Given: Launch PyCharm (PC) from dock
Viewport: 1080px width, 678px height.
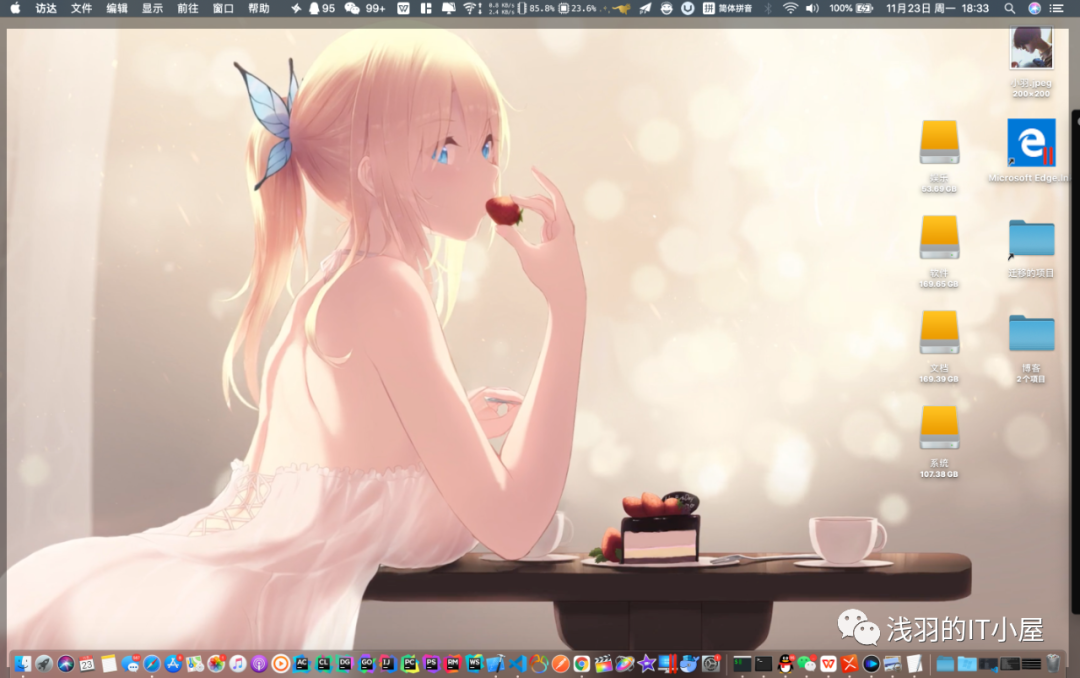Looking at the screenshot, I should point(409,664).
